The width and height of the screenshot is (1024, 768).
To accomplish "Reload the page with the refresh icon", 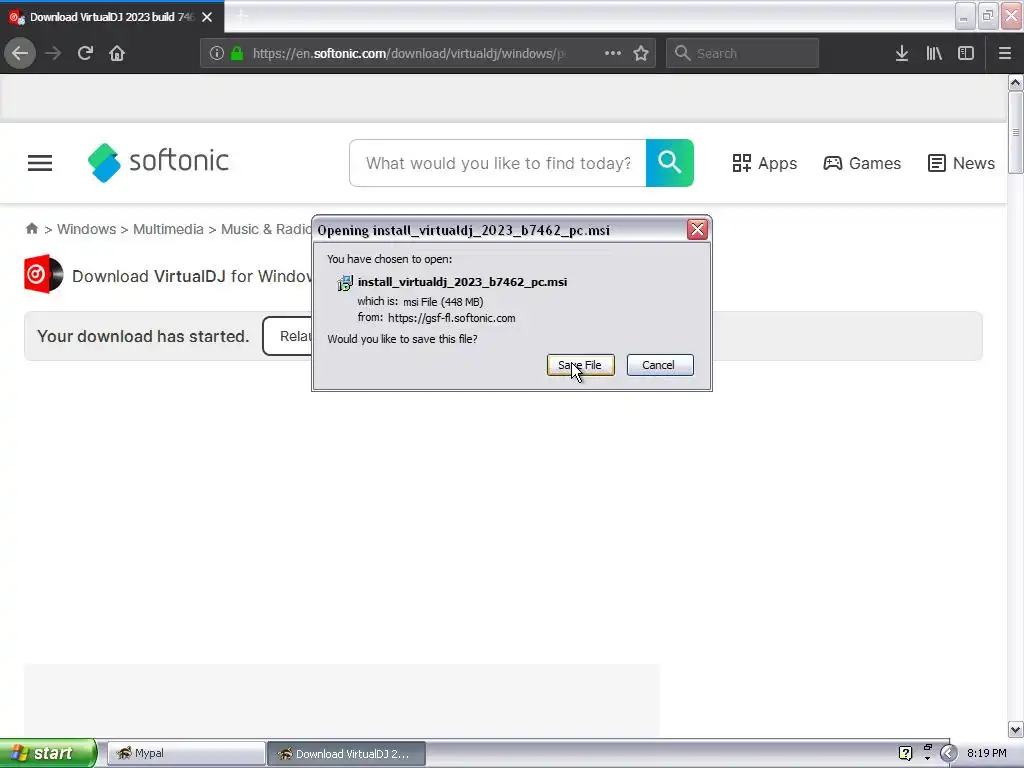I will coord(85,53).
